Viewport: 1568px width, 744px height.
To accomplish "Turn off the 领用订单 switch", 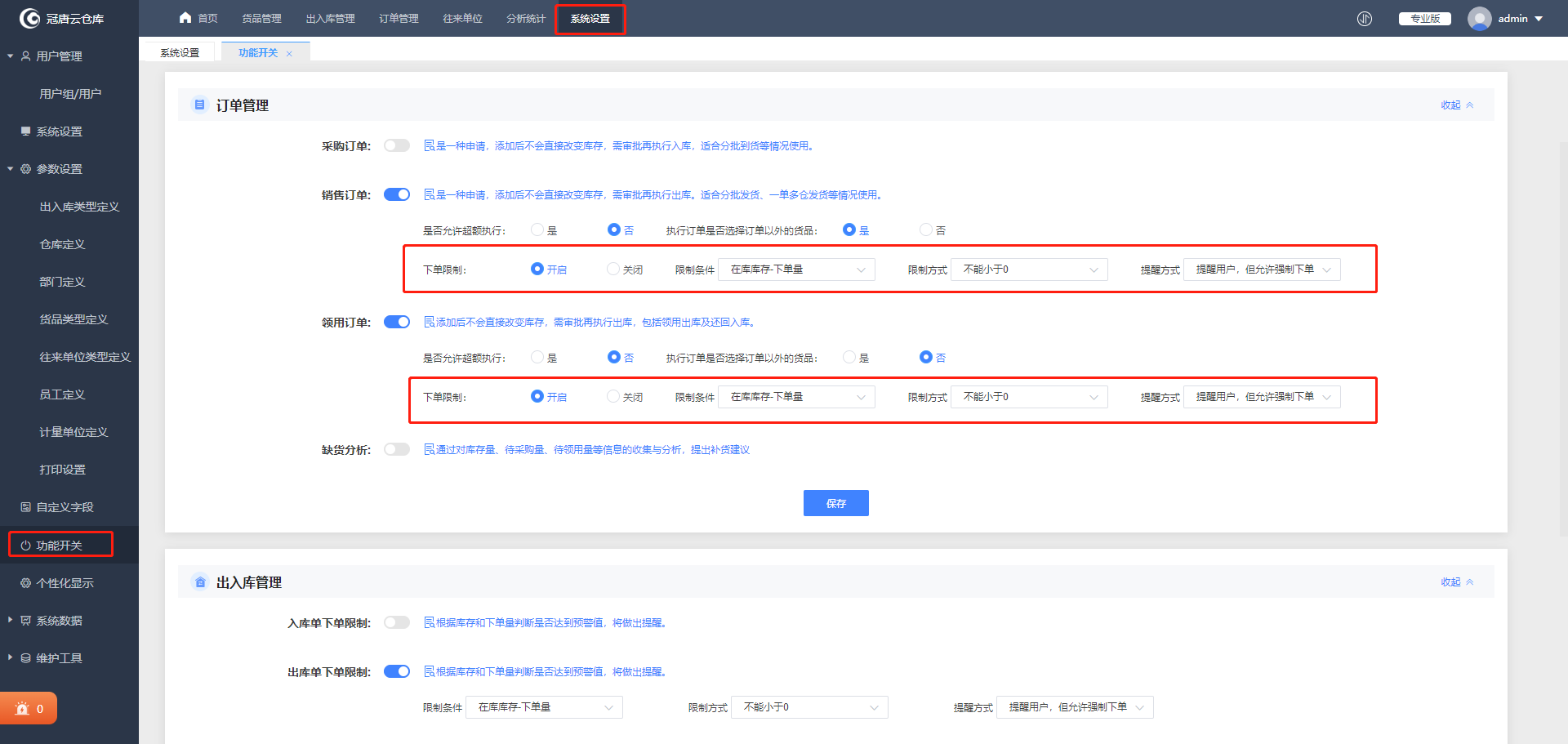I will [x=397, y=322].
